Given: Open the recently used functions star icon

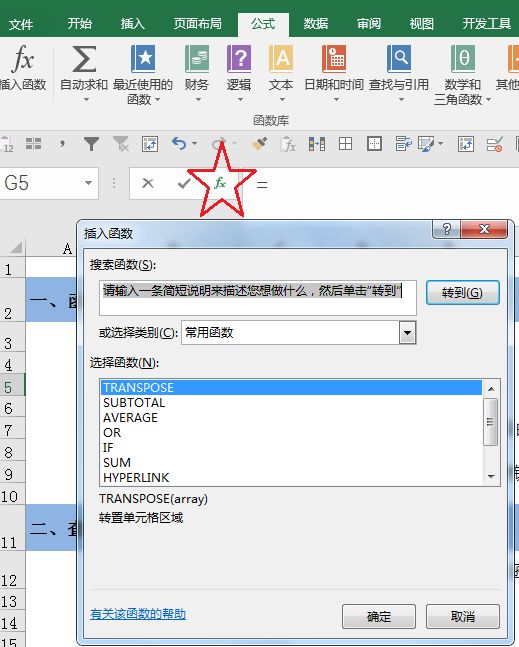Looking at the screenshot, I should [143, 59].
